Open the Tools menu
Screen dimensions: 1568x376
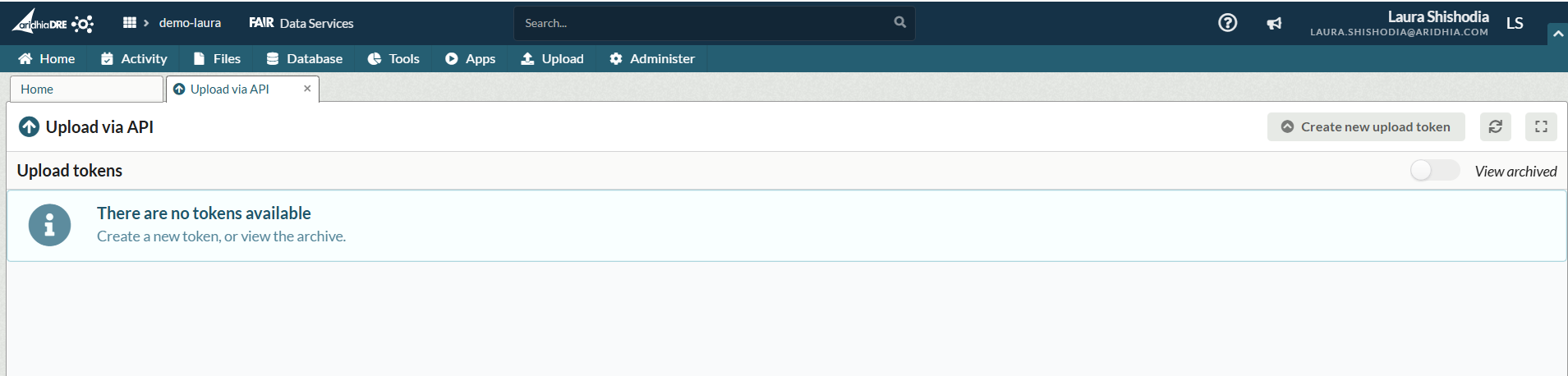coord(393,58)
